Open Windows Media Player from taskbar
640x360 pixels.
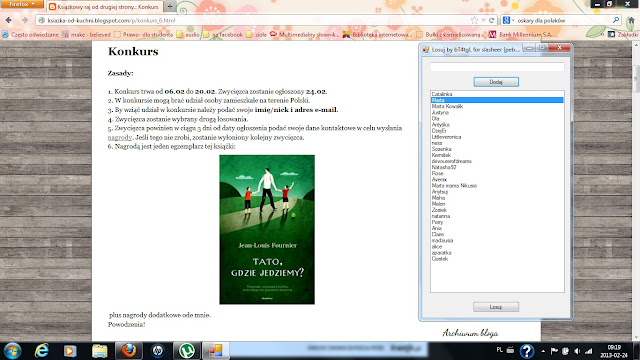pyautogui.click(x=70, y=351)
